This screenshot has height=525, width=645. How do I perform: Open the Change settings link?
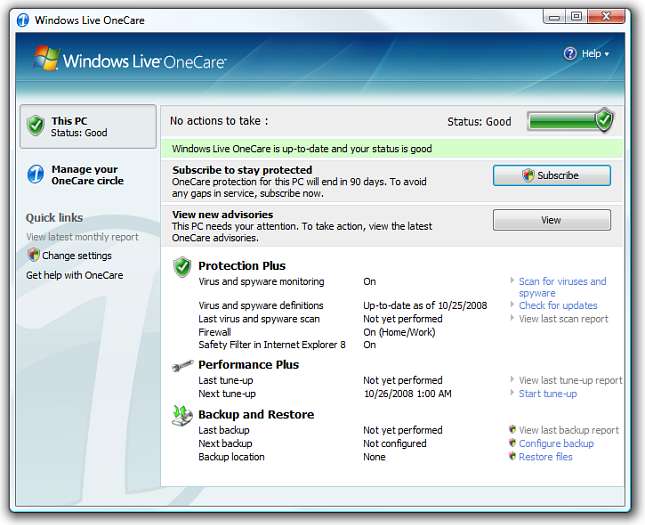click(x=77, y=256)
